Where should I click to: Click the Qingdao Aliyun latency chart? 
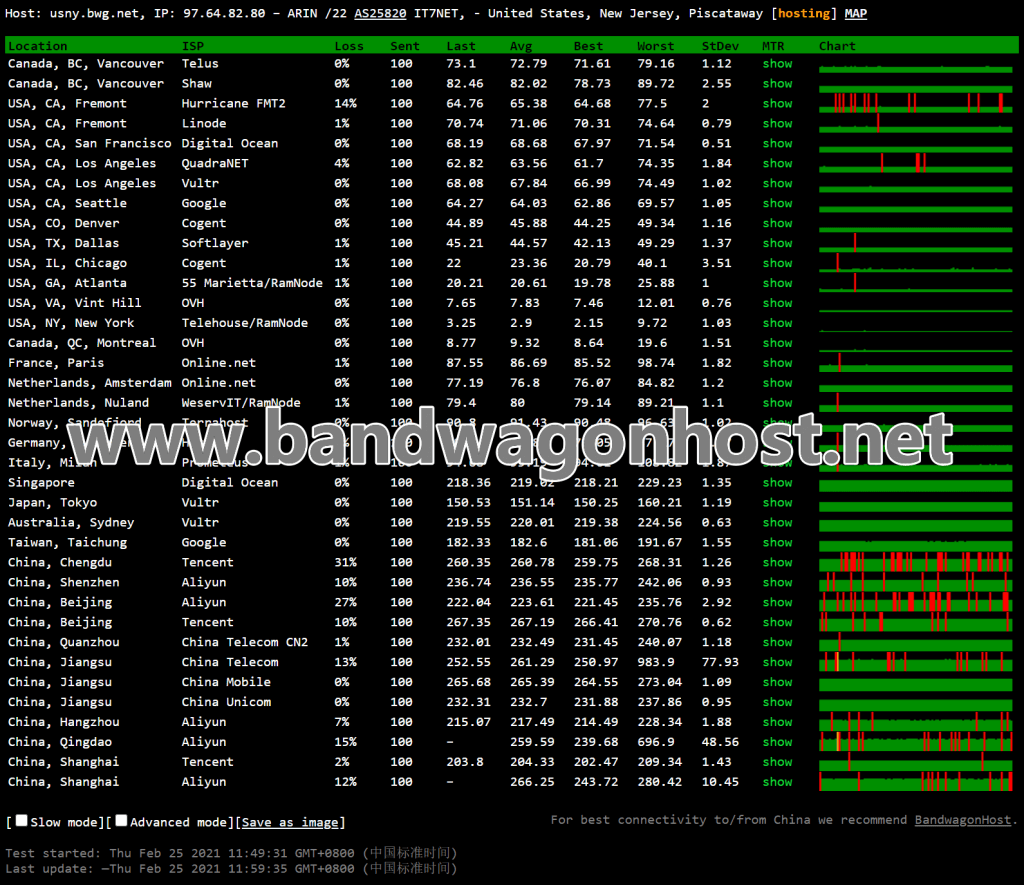(916, 741)
